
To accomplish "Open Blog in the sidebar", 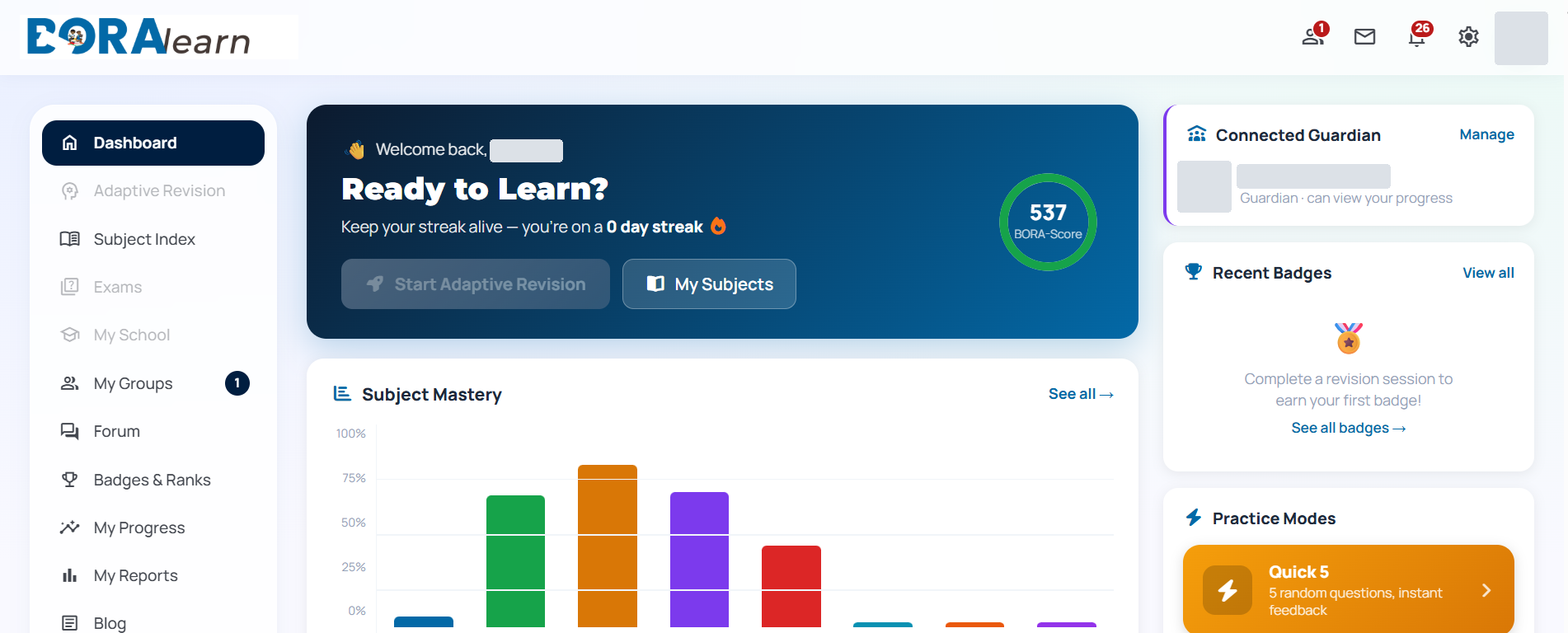I will [153, 622].
